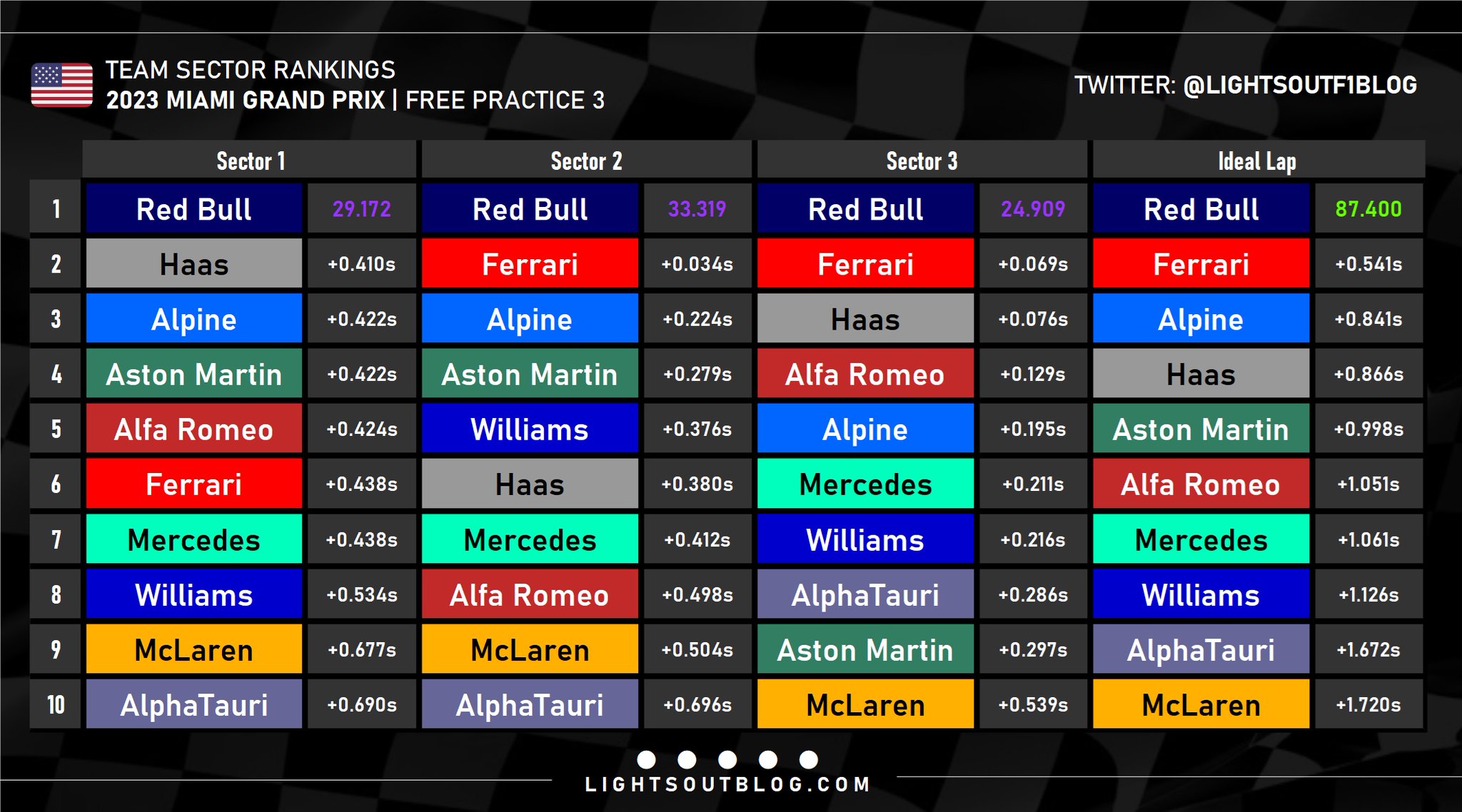Select the Sector 3 column header

pos(922,161)
